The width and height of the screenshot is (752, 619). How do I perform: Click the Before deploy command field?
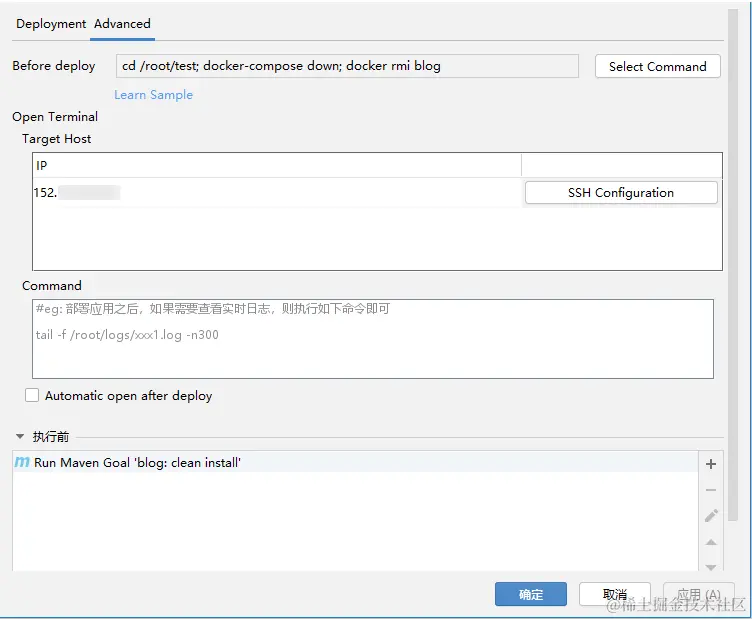tap(347, 66)
